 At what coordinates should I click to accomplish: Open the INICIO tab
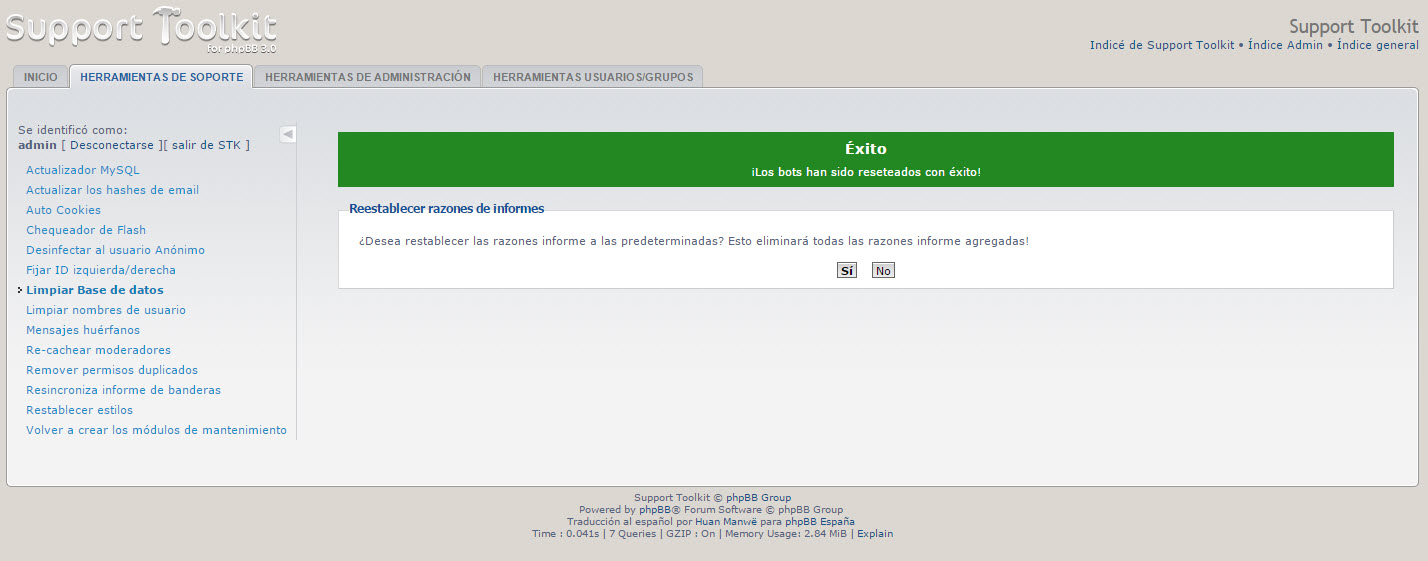[41, 77]
